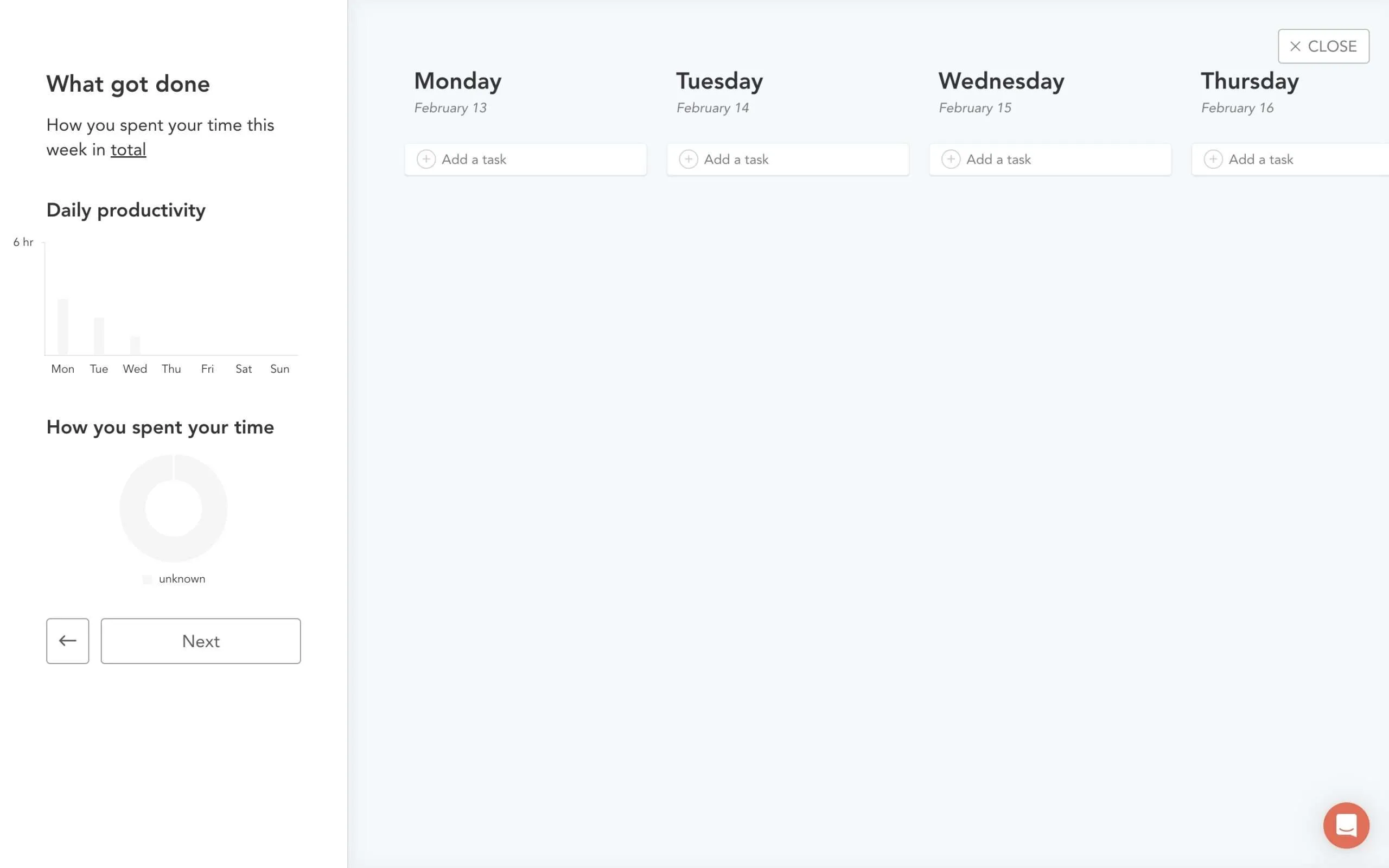Viewport: 1389px width, 868px height.
Task: Click the plus icon under Thursday
Action: tap(1213, 159)
